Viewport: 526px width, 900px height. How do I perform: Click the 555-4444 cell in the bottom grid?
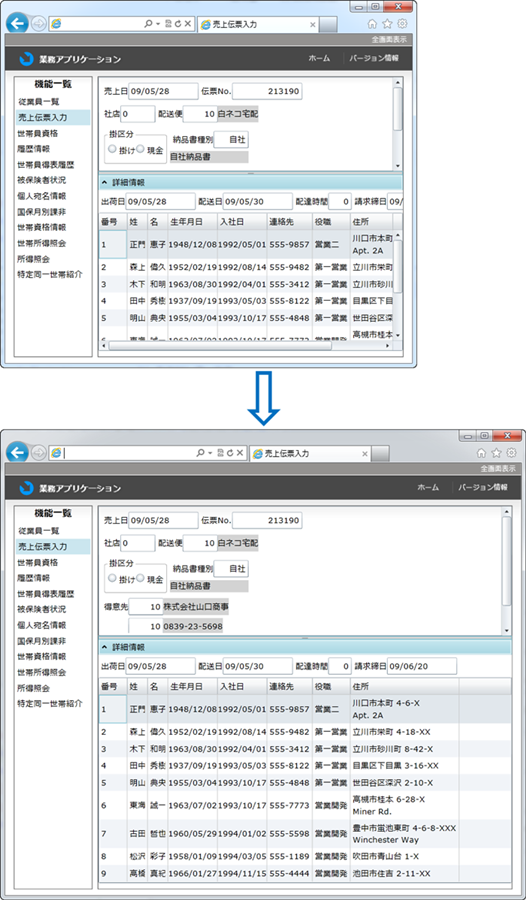point(289,874)
